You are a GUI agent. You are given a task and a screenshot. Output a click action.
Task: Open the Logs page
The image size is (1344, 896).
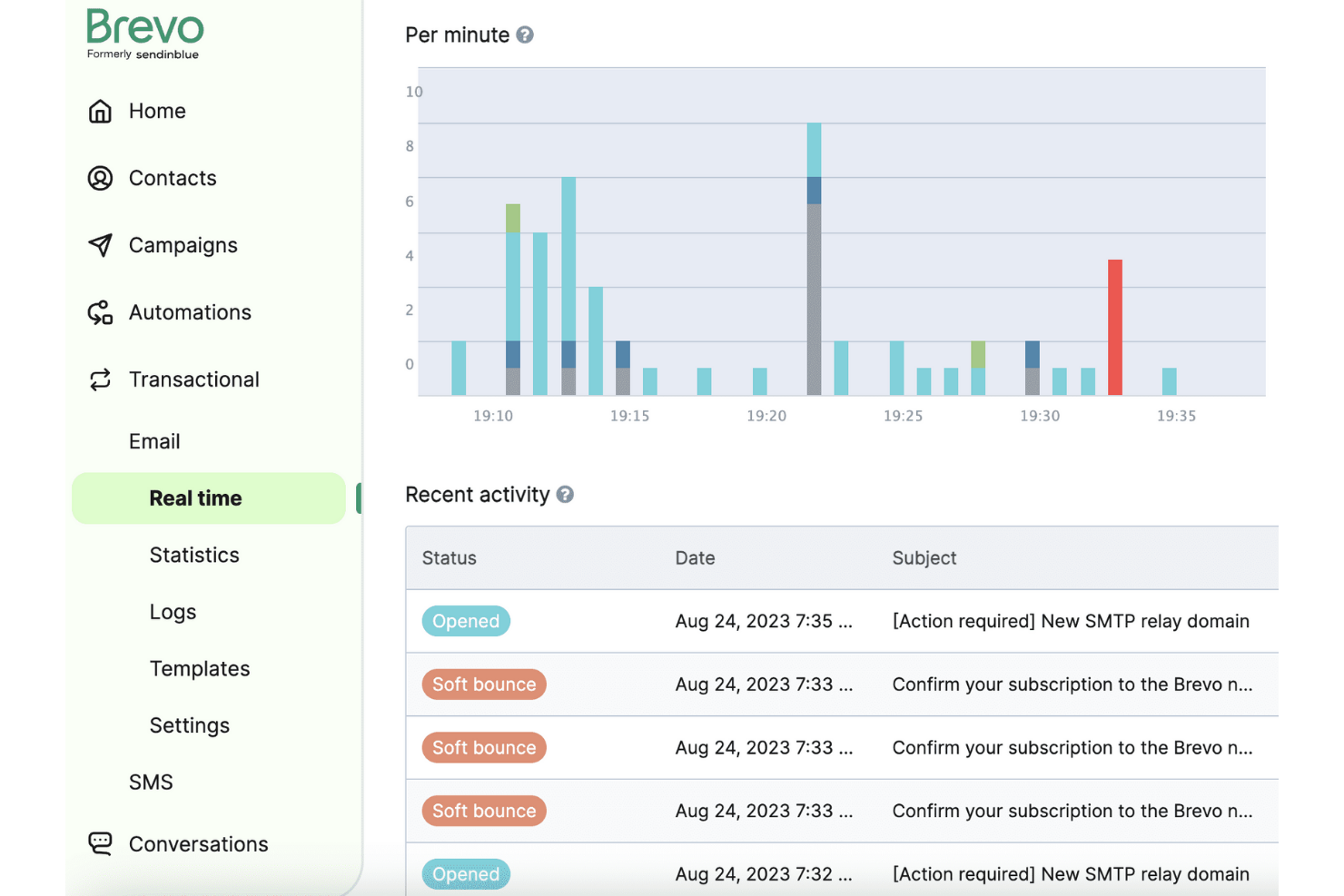(173, 612)
